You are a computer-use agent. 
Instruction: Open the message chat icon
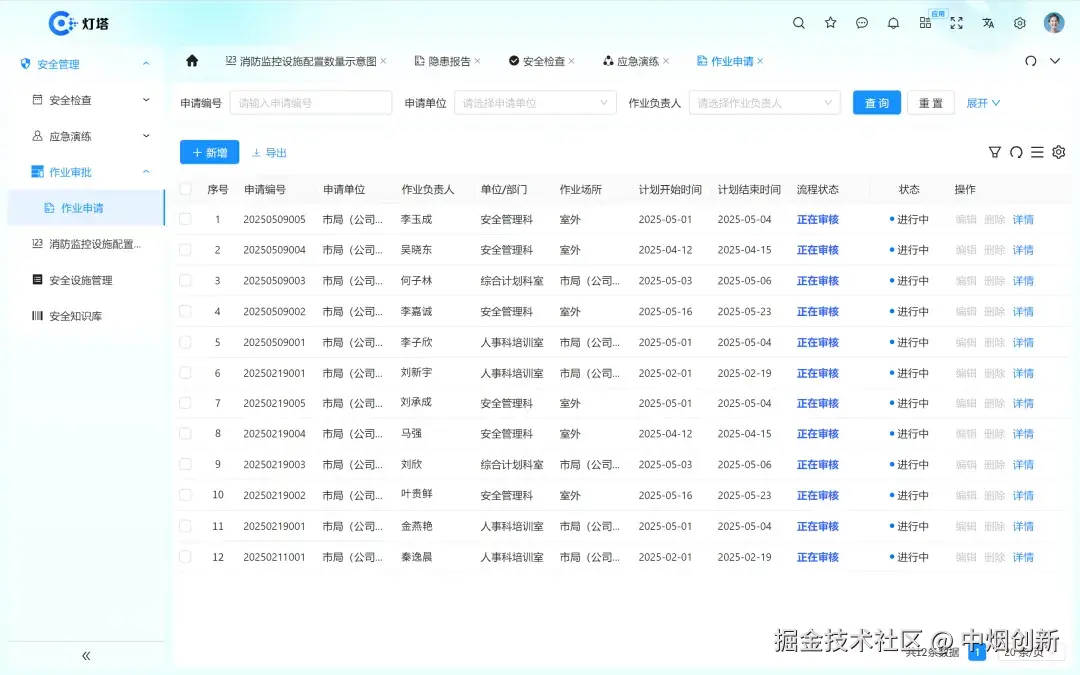pos(861,22)
